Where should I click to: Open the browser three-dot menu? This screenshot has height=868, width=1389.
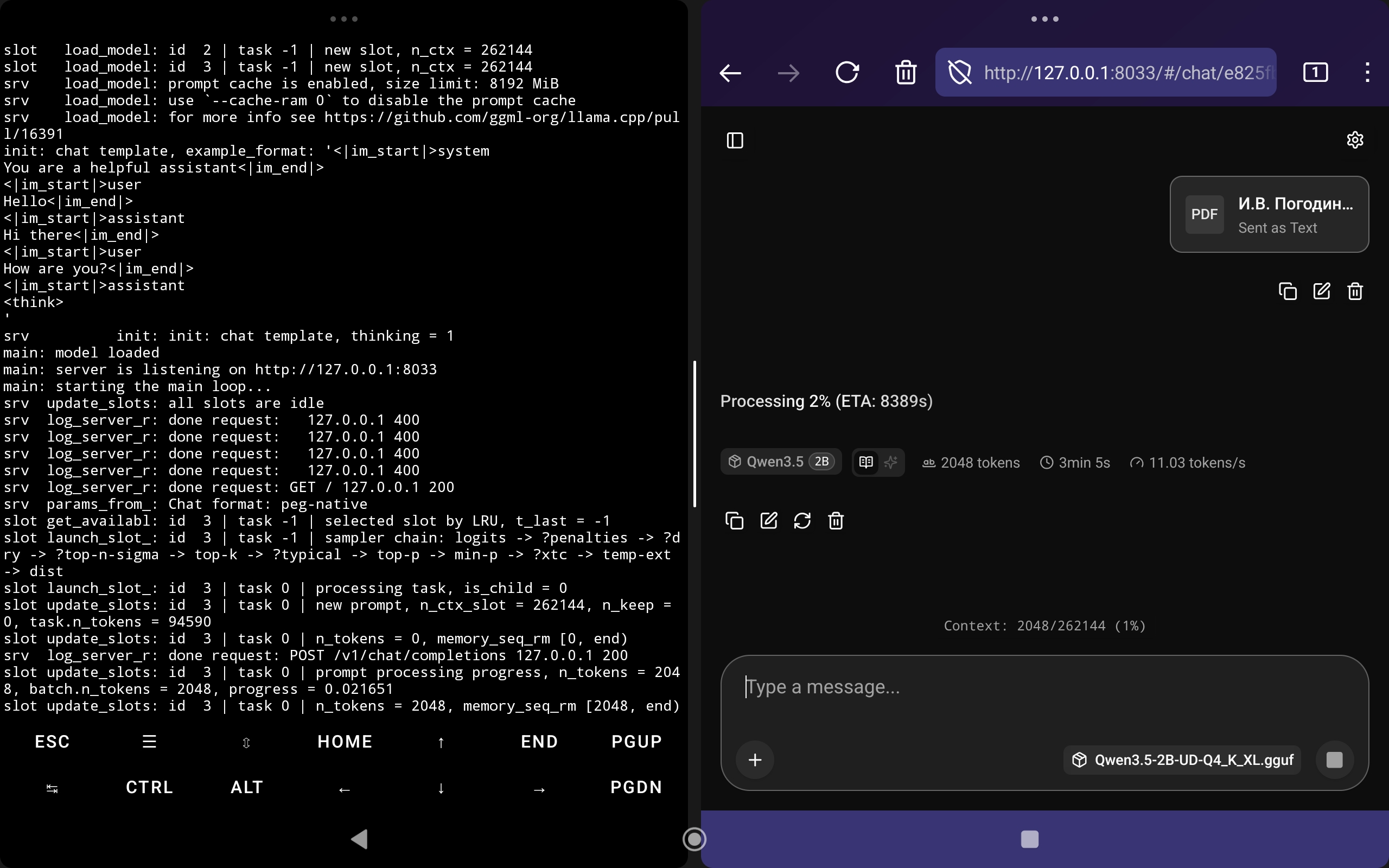1368,73
